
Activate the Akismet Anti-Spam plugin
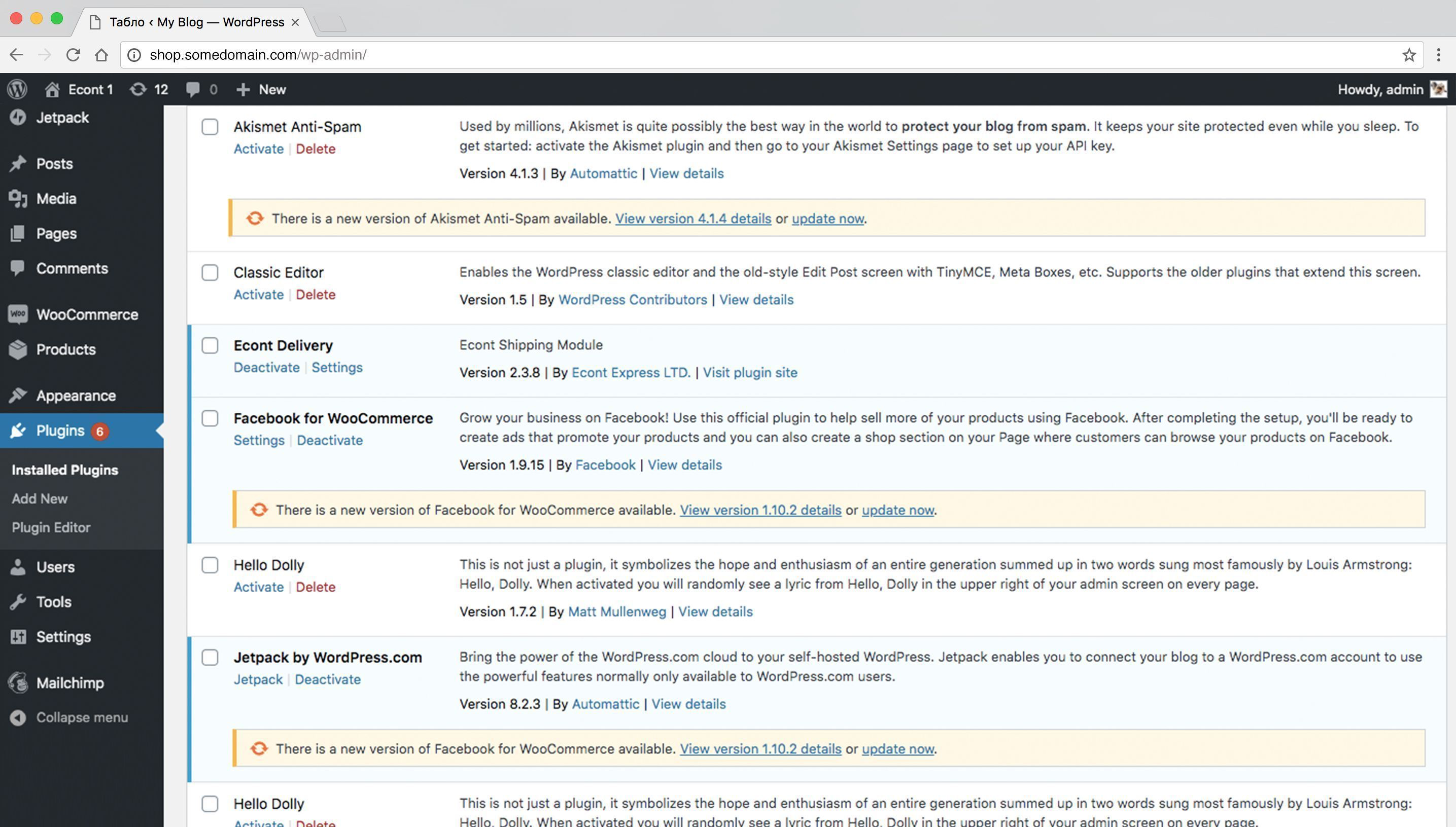tap(259, 149)
